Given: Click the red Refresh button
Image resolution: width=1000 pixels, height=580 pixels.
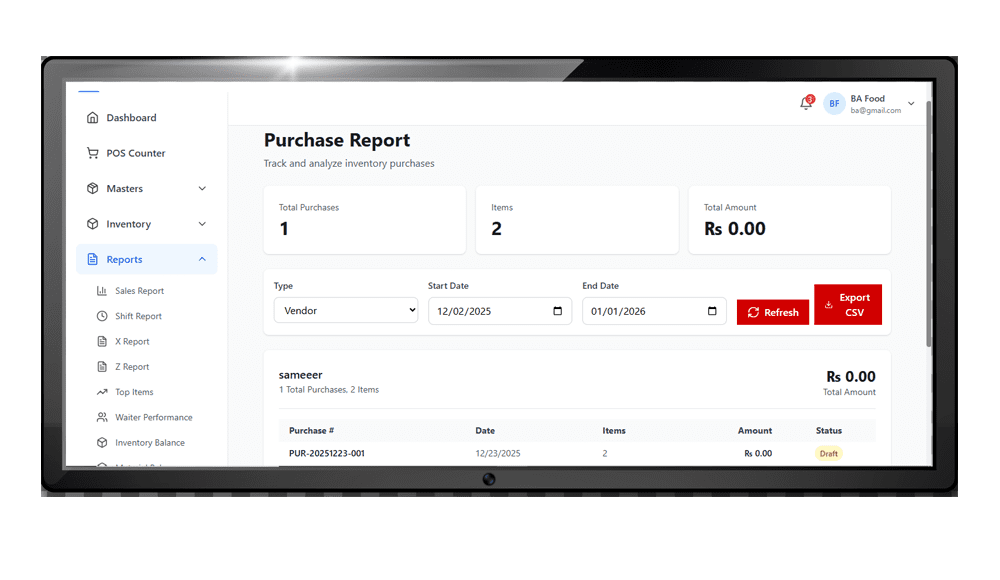Looking at the screenshot, I should tap(773, 312).
